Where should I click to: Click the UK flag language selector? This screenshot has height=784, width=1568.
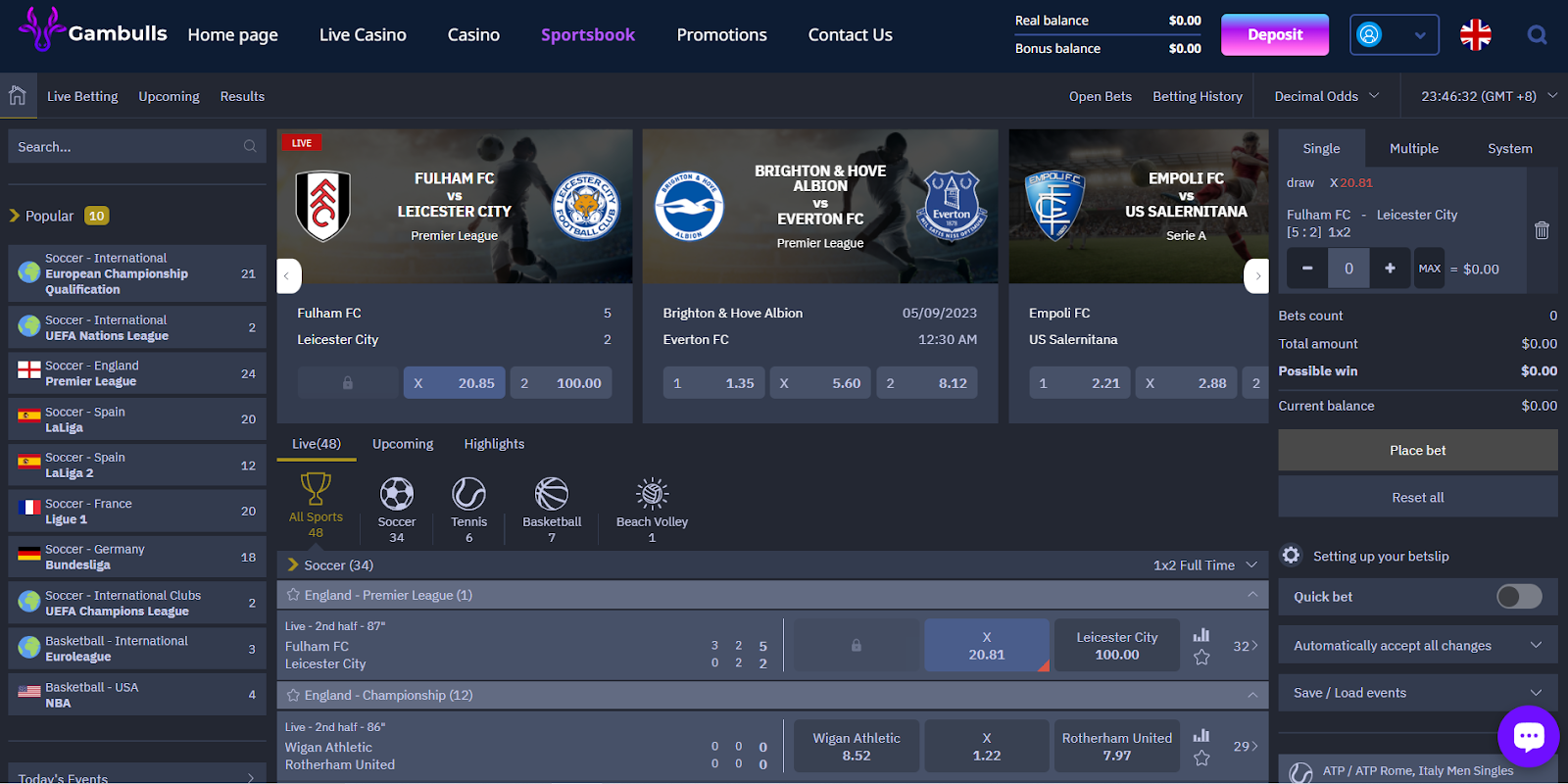click(x=1475, y=35)
